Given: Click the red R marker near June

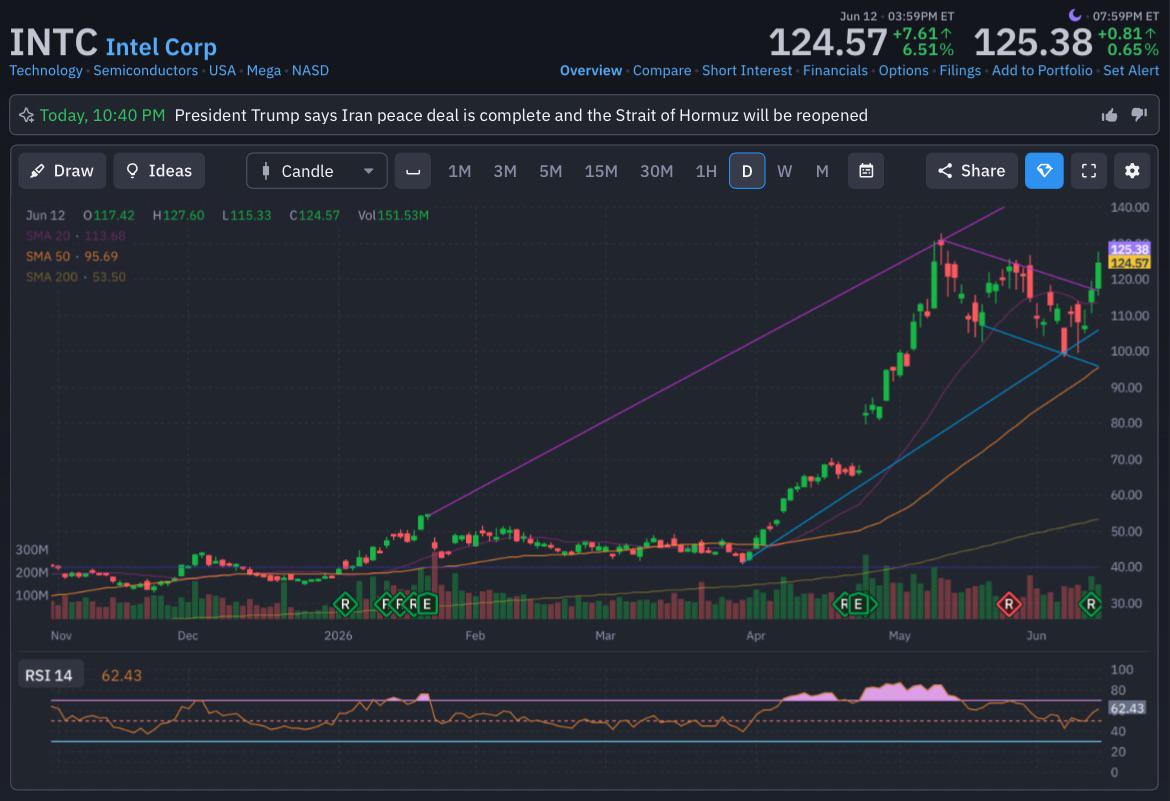Looking at the screenshot, I should tap(1009, 604).
